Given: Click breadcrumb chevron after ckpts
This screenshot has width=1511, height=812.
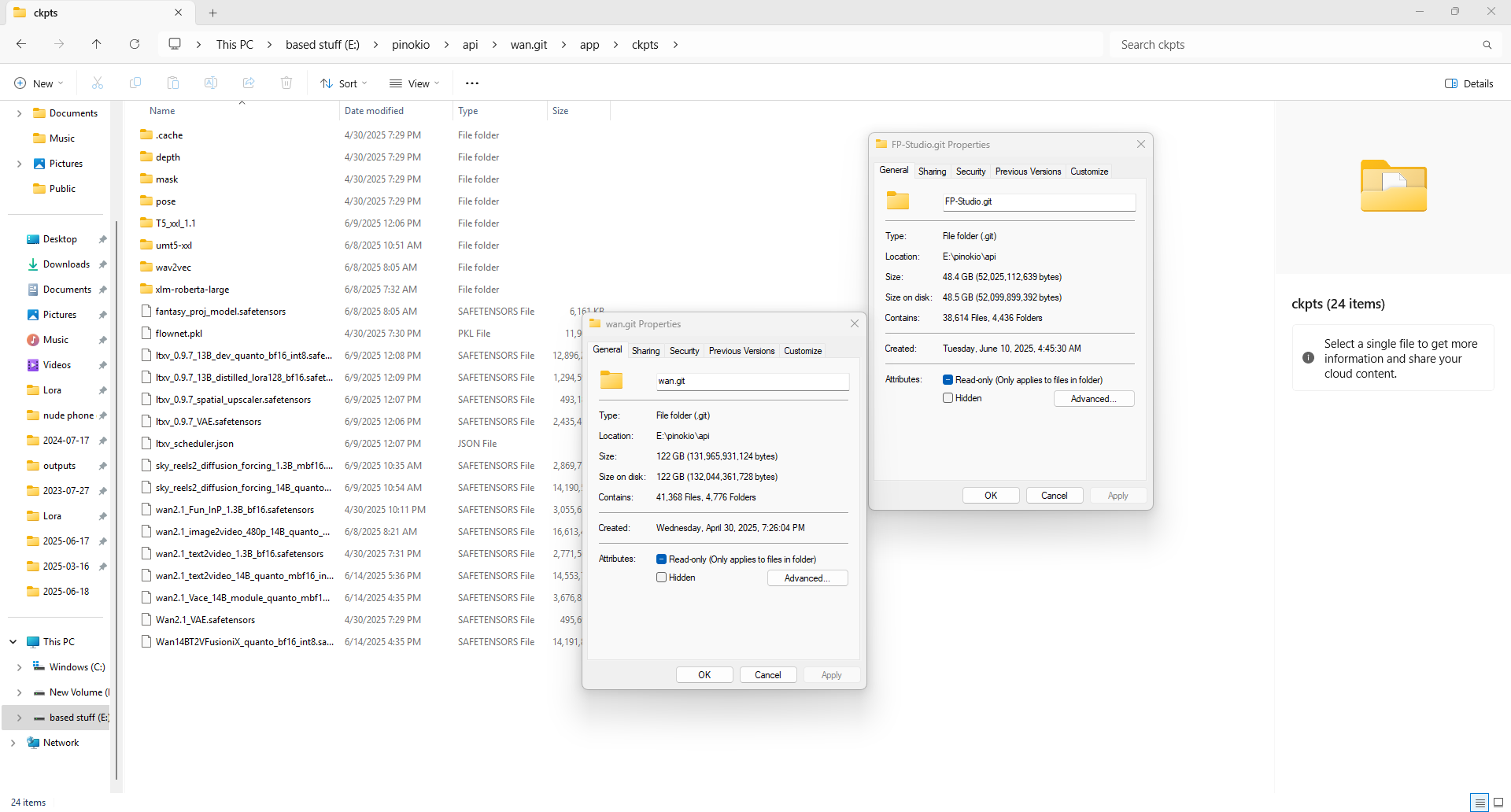Looking at the screenshot, I should 675,45.
